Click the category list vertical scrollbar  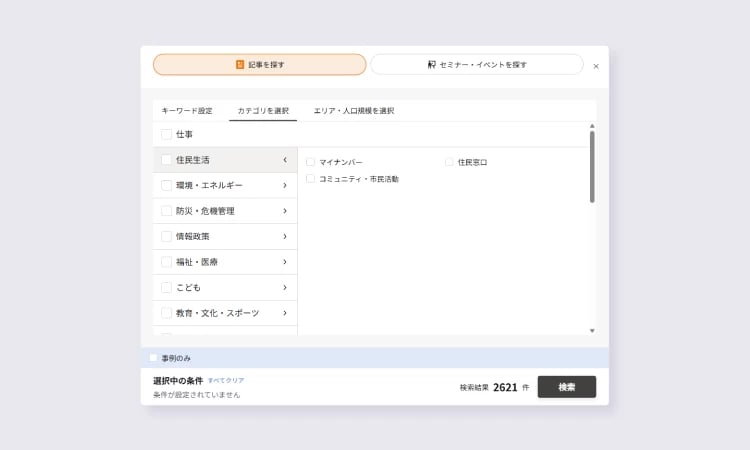[592, 167]
